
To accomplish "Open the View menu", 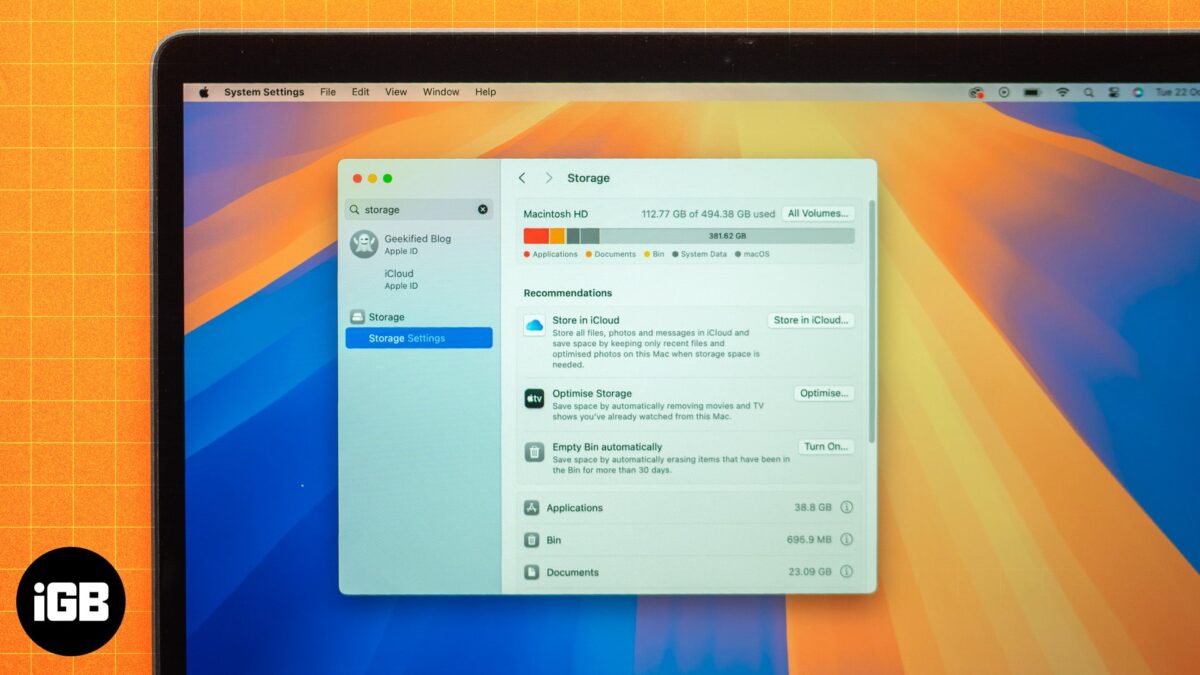I will coord(395,91).
